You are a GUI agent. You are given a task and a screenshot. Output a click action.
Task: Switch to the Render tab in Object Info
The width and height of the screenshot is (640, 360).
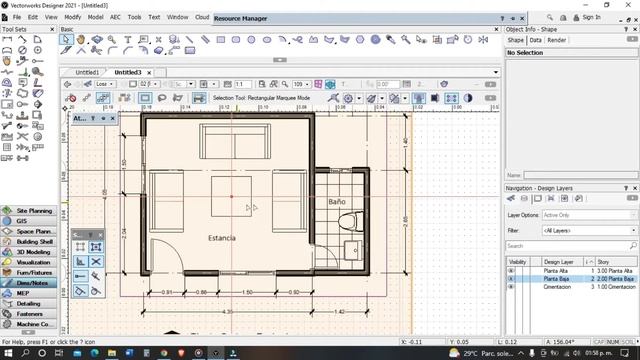coord(556,40)
